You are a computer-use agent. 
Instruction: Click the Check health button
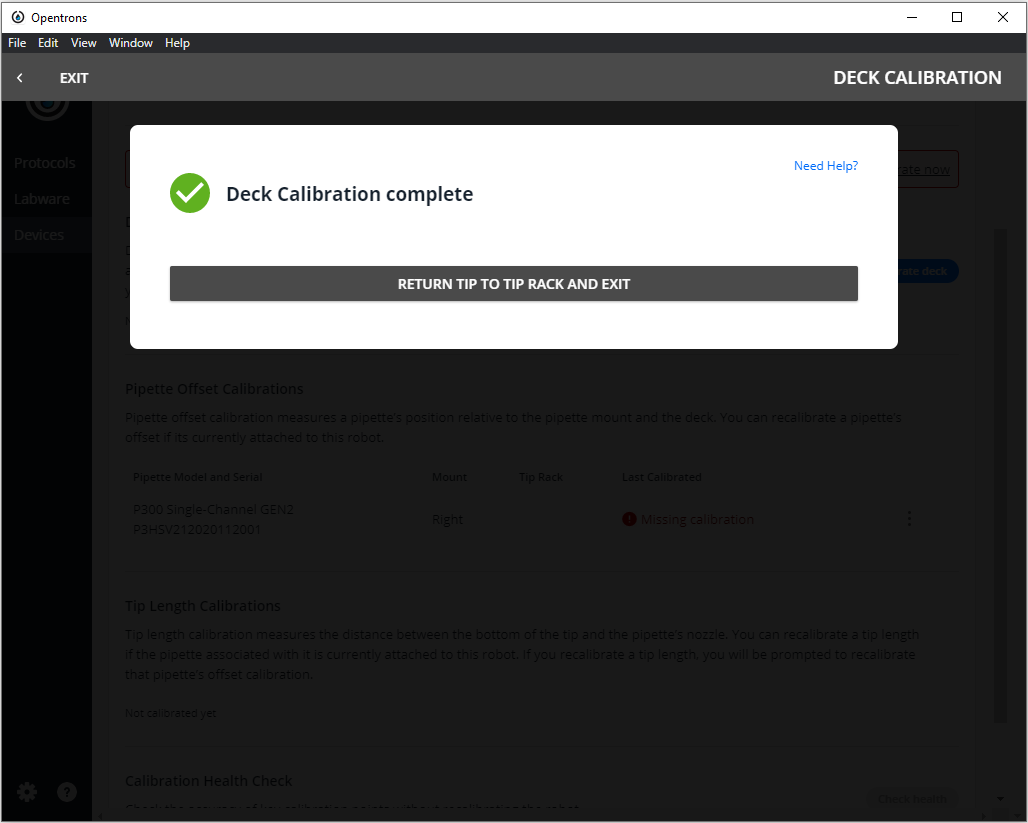(x=912, y=799)
